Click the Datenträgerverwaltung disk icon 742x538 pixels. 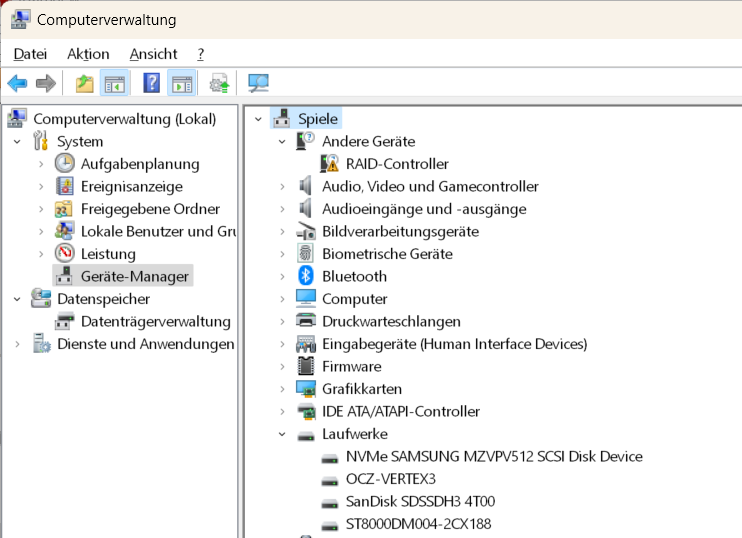[x=64, y=321]
